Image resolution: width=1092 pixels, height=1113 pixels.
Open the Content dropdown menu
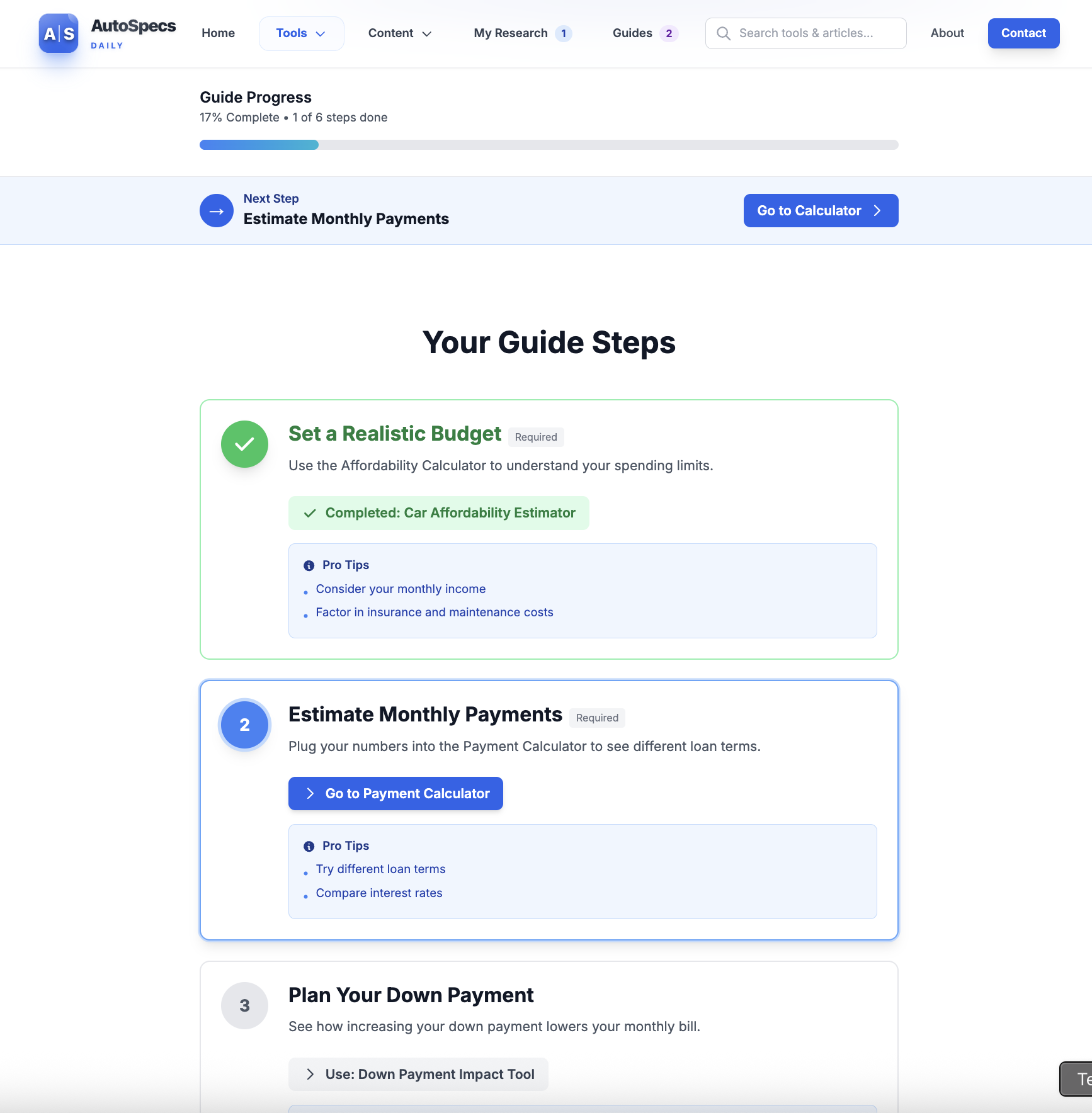click(x=400, y=33)
